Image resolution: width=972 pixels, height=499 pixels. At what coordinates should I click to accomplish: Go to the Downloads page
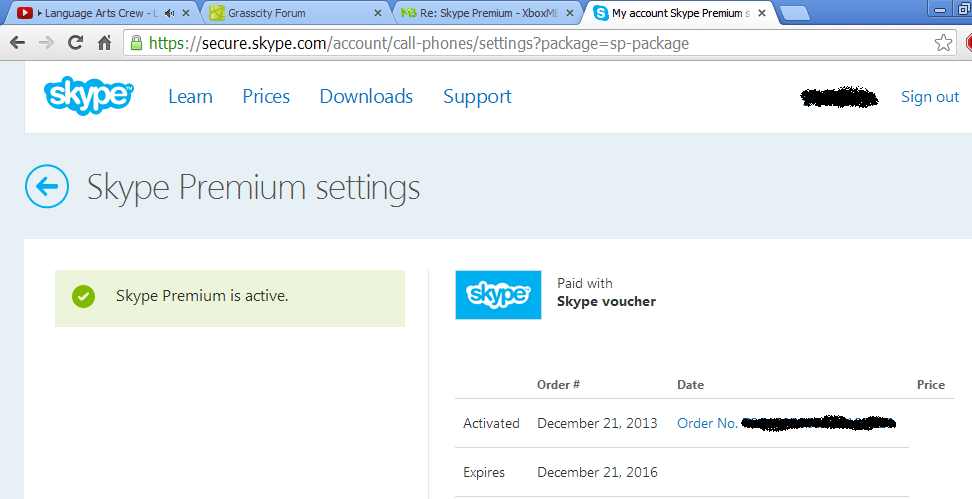click(366, 97)
